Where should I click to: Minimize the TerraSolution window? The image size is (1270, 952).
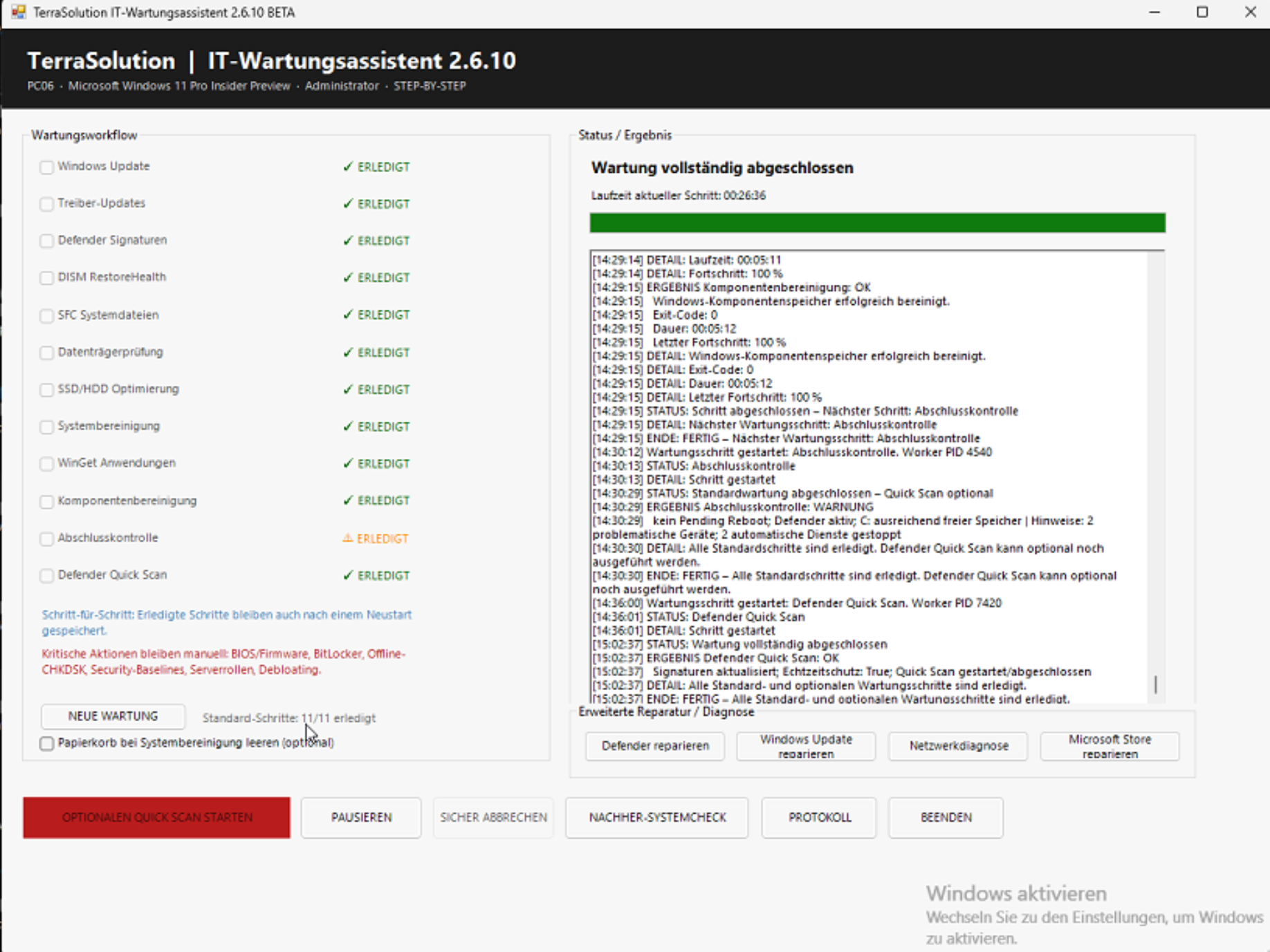[x=1154, y=12]
